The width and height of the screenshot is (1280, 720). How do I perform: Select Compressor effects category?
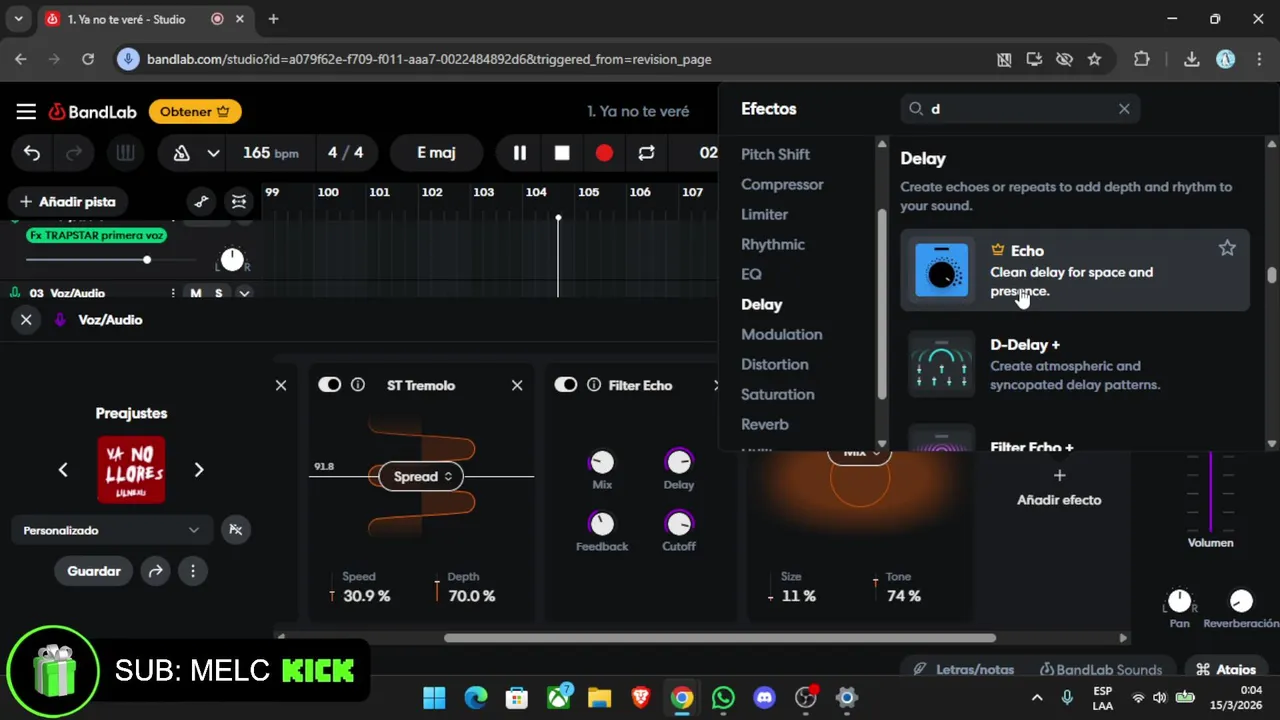(782, 184)
